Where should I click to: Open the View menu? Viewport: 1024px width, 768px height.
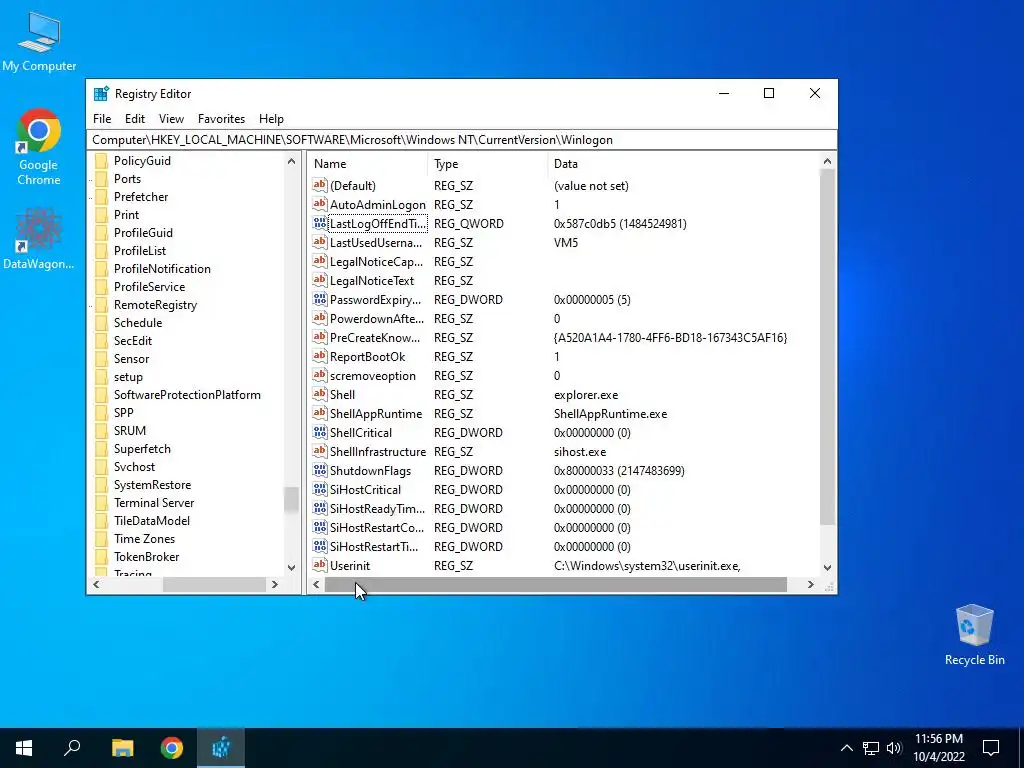tap(171, 119)
